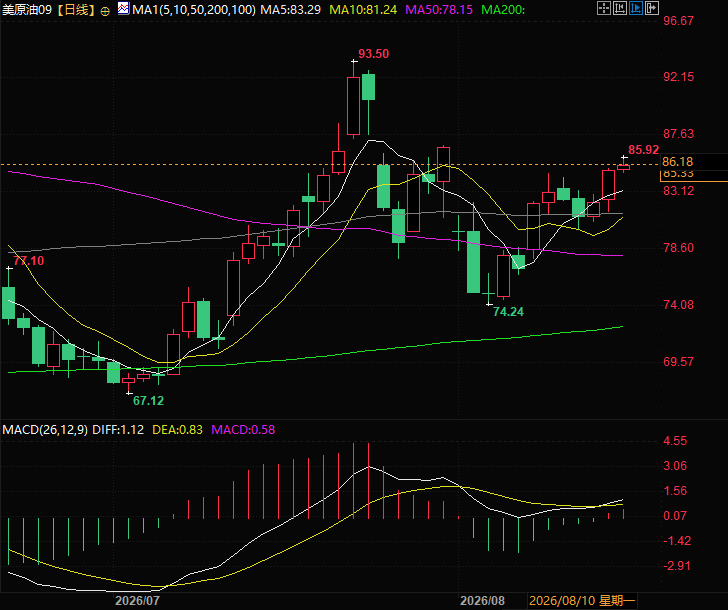Screen dimensions: 728x610
Task: Click the 83.12 price axis label
Action: pyautogui.click(x=678, y=191)
